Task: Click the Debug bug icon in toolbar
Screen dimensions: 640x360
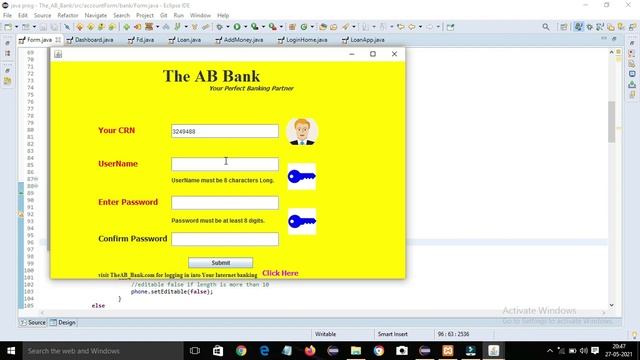Action: click(219, 27)
